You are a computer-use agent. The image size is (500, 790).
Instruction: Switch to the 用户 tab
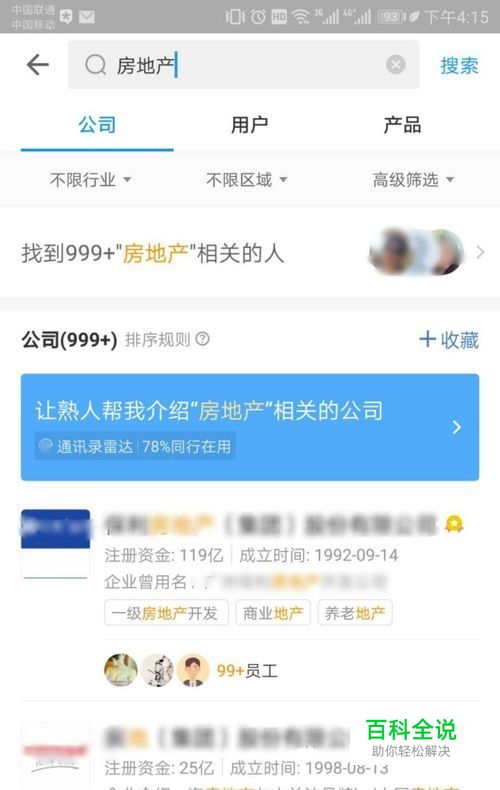point(249,125)
